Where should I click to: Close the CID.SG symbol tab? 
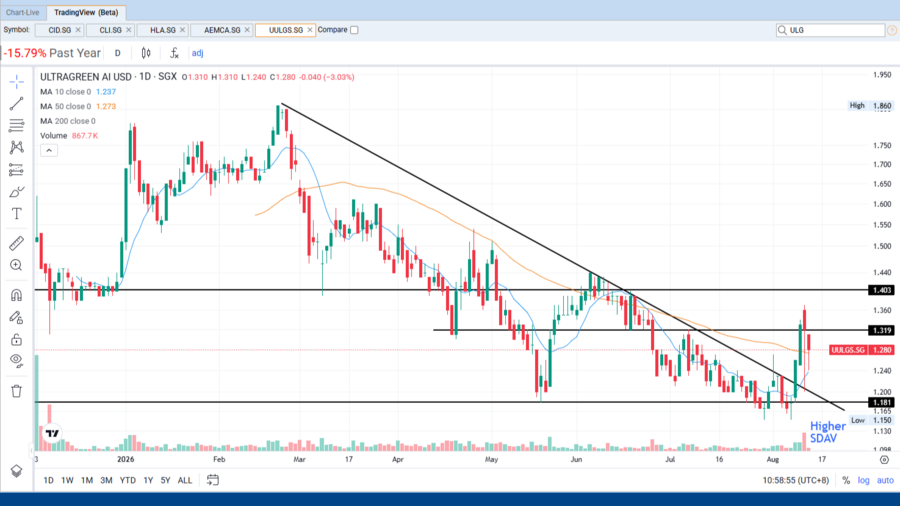[78, 30]
